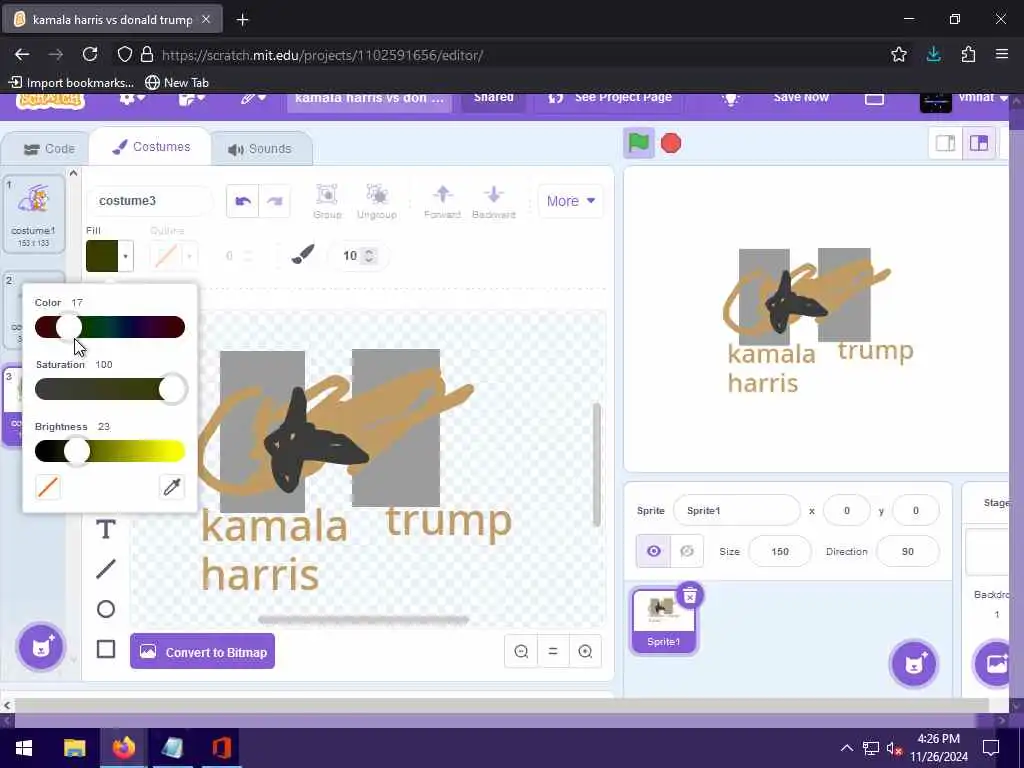Zoom in the costume canvas
This screenshot has width=1024, height=768.
click(x=585, y=651)
